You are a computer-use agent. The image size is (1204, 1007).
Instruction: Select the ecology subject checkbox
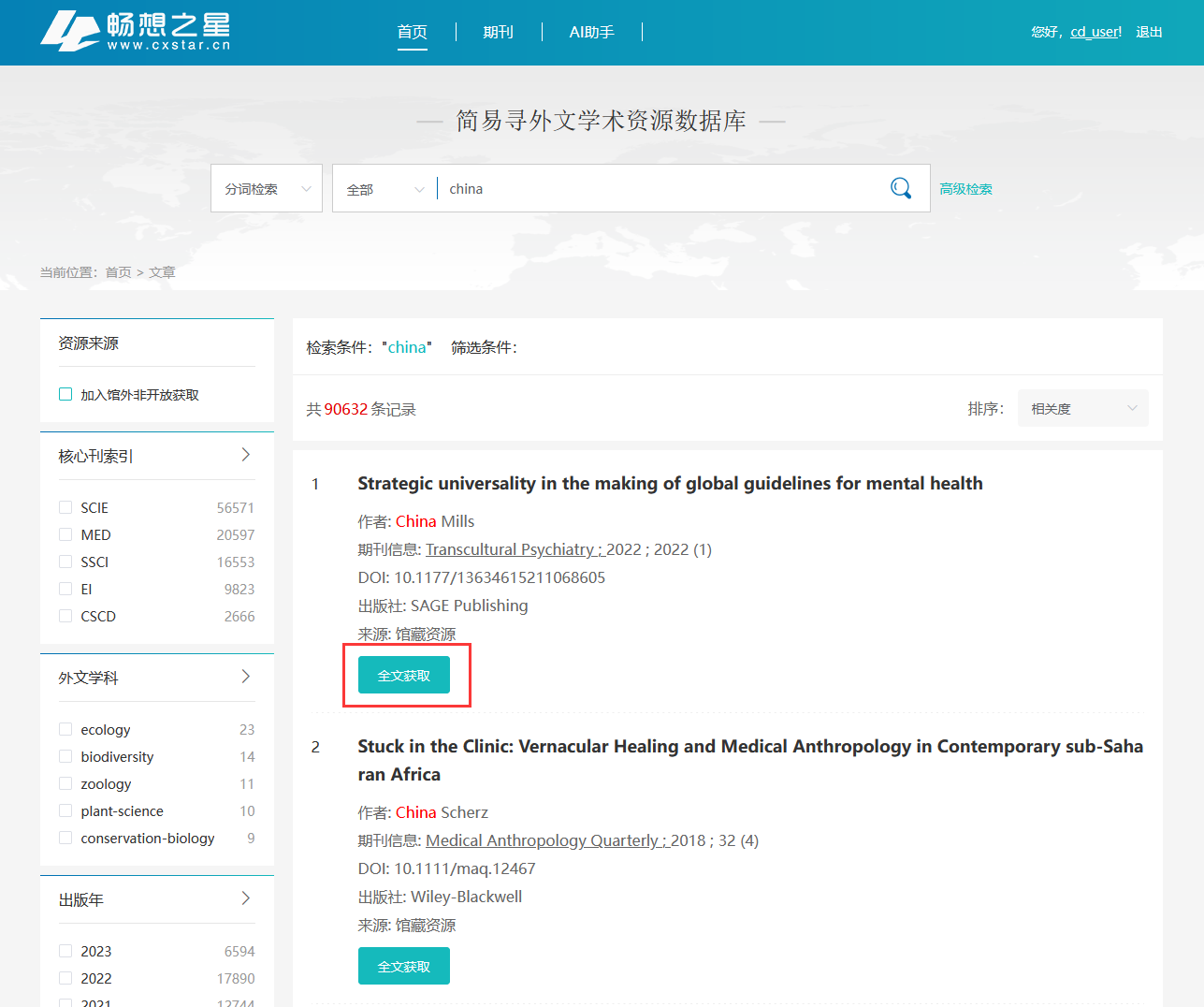pyautogui.click(x=65, y=729)
